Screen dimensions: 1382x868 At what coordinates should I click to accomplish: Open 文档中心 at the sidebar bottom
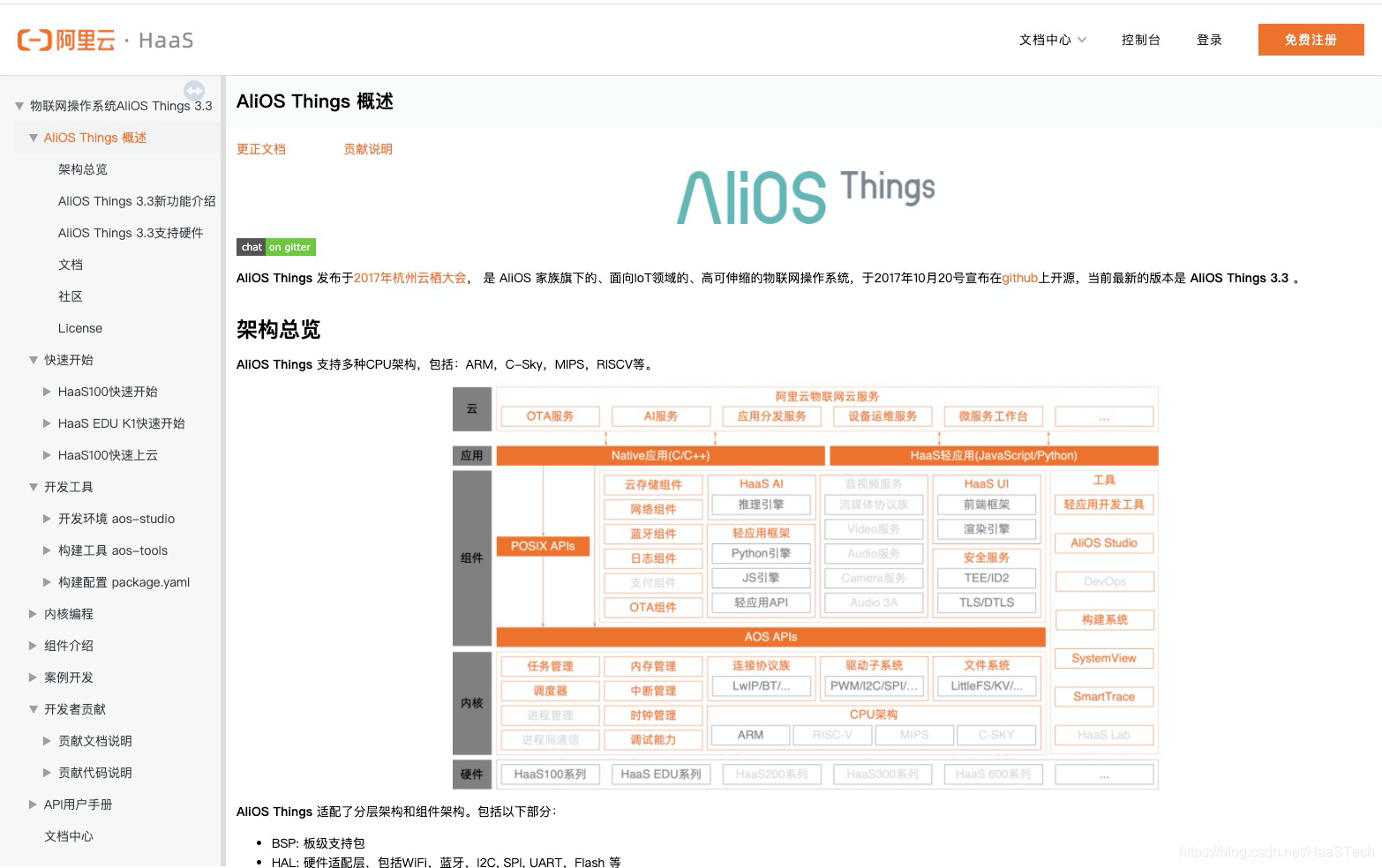[x=69, y=836]
